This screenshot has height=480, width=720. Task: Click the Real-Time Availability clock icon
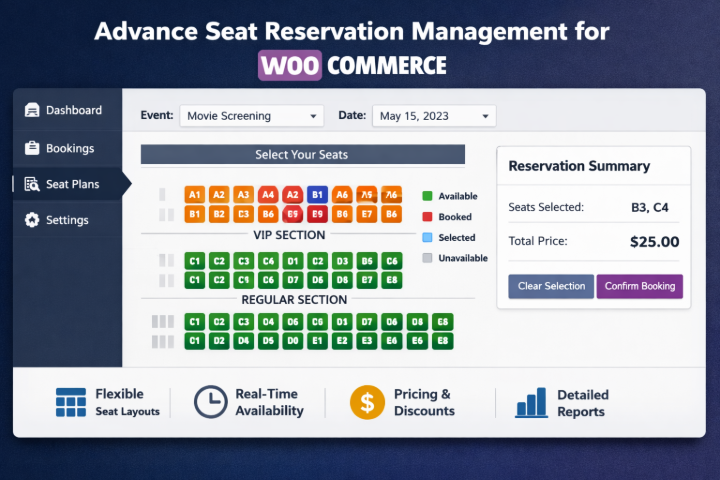coord(210,402)
